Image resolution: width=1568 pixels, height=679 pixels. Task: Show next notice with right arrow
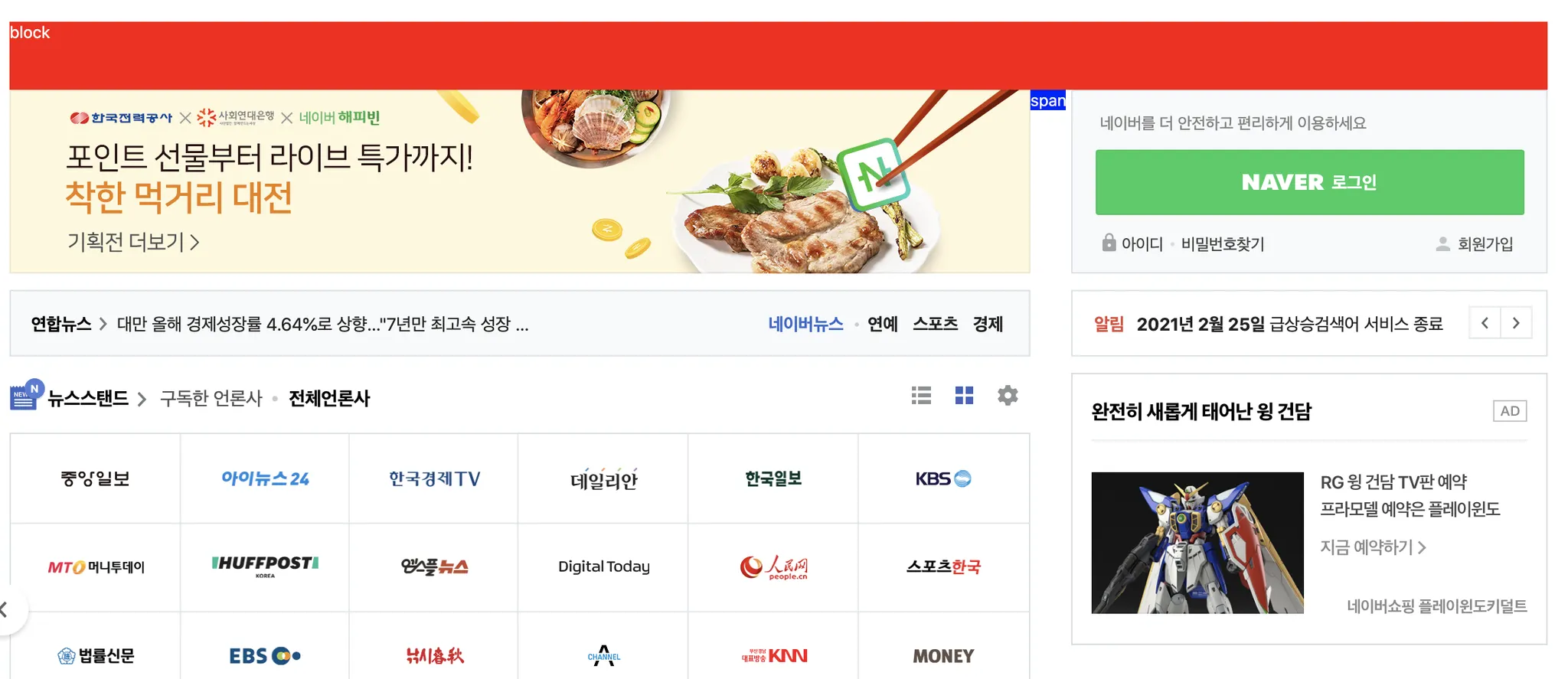[1516, 323]
